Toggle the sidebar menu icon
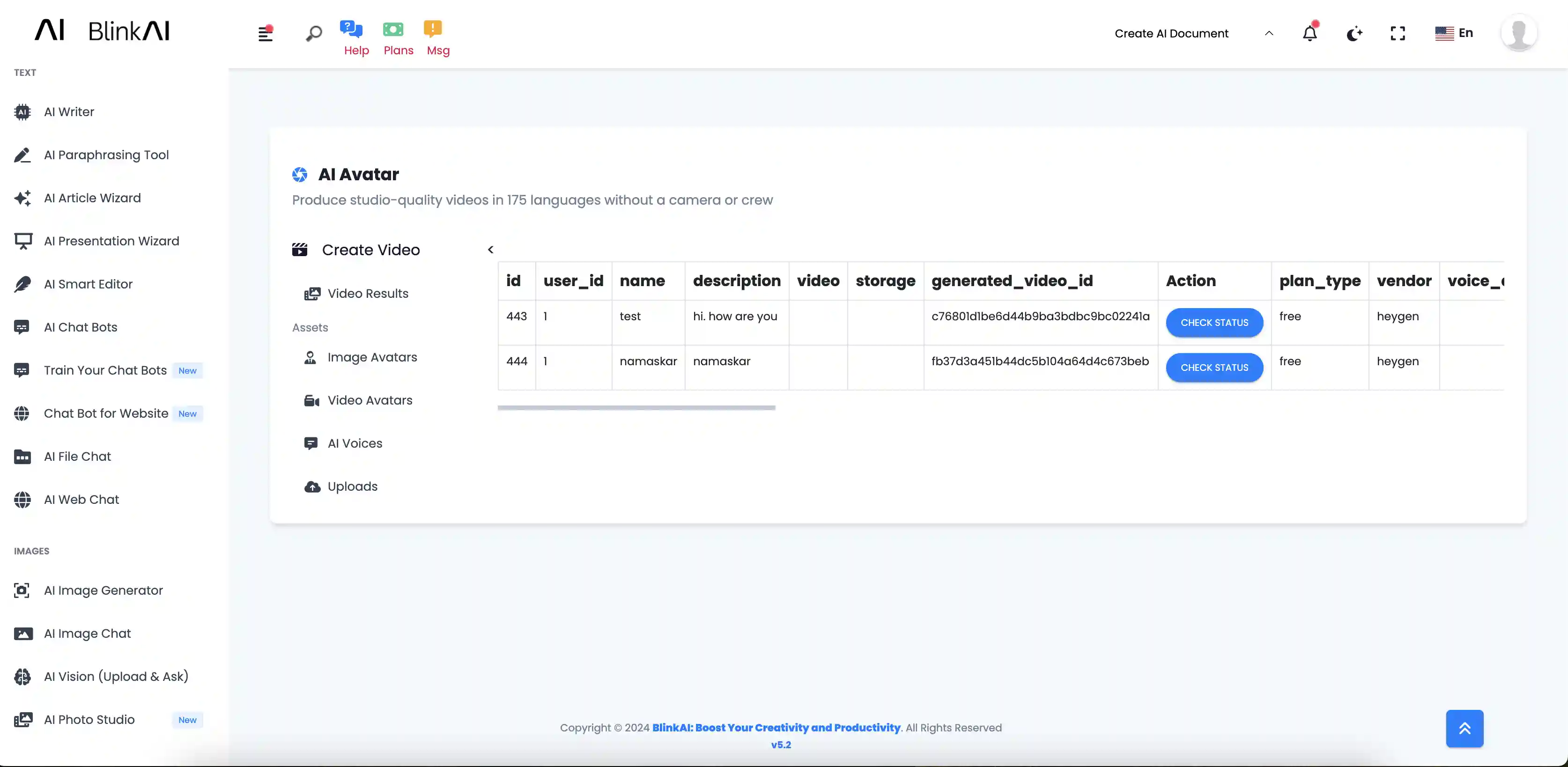The width and height of the screenshot is (1568, 767). 266,34
